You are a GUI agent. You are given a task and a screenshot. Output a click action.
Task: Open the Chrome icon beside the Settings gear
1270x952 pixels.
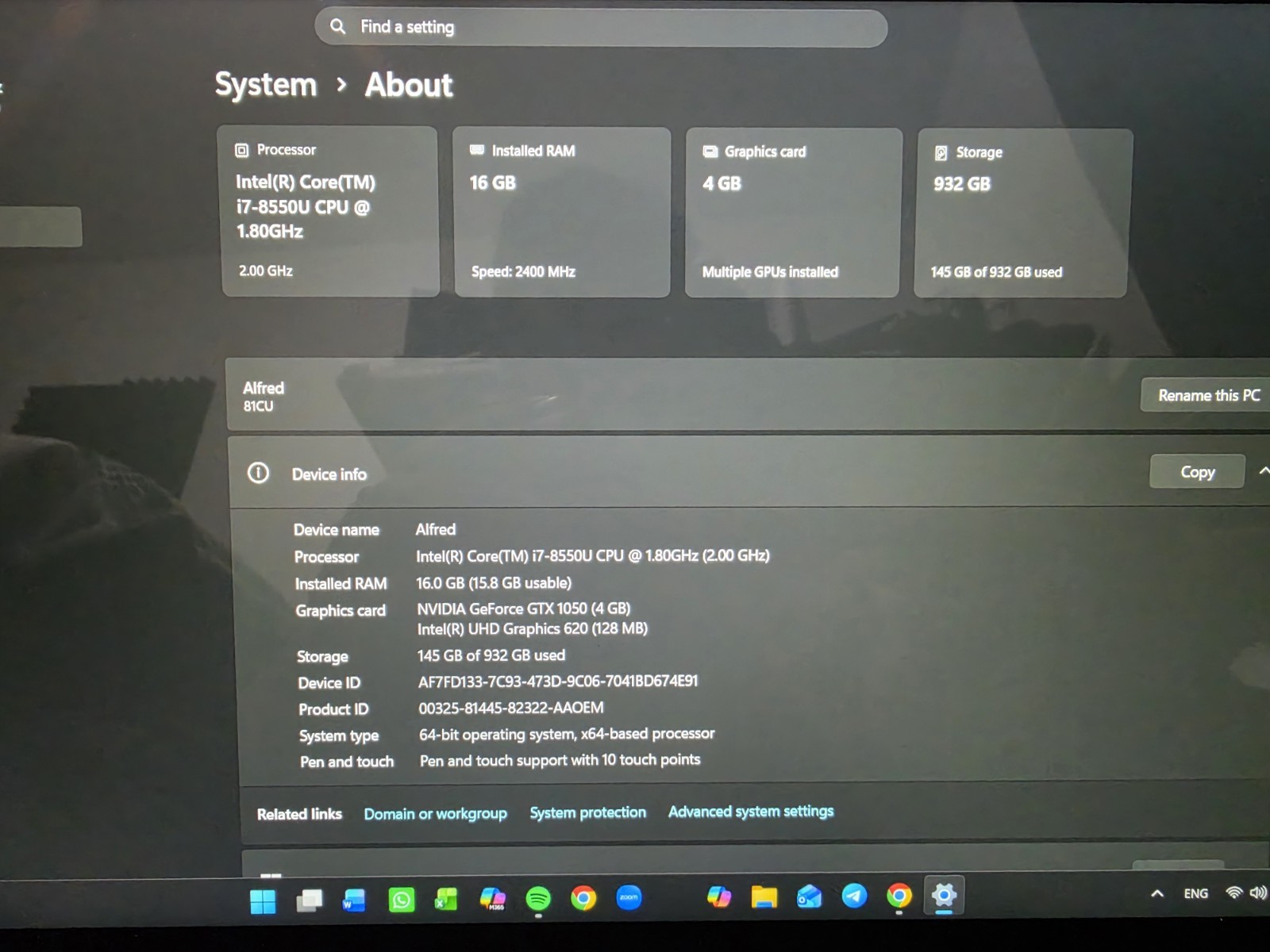(x=899, y=896)
